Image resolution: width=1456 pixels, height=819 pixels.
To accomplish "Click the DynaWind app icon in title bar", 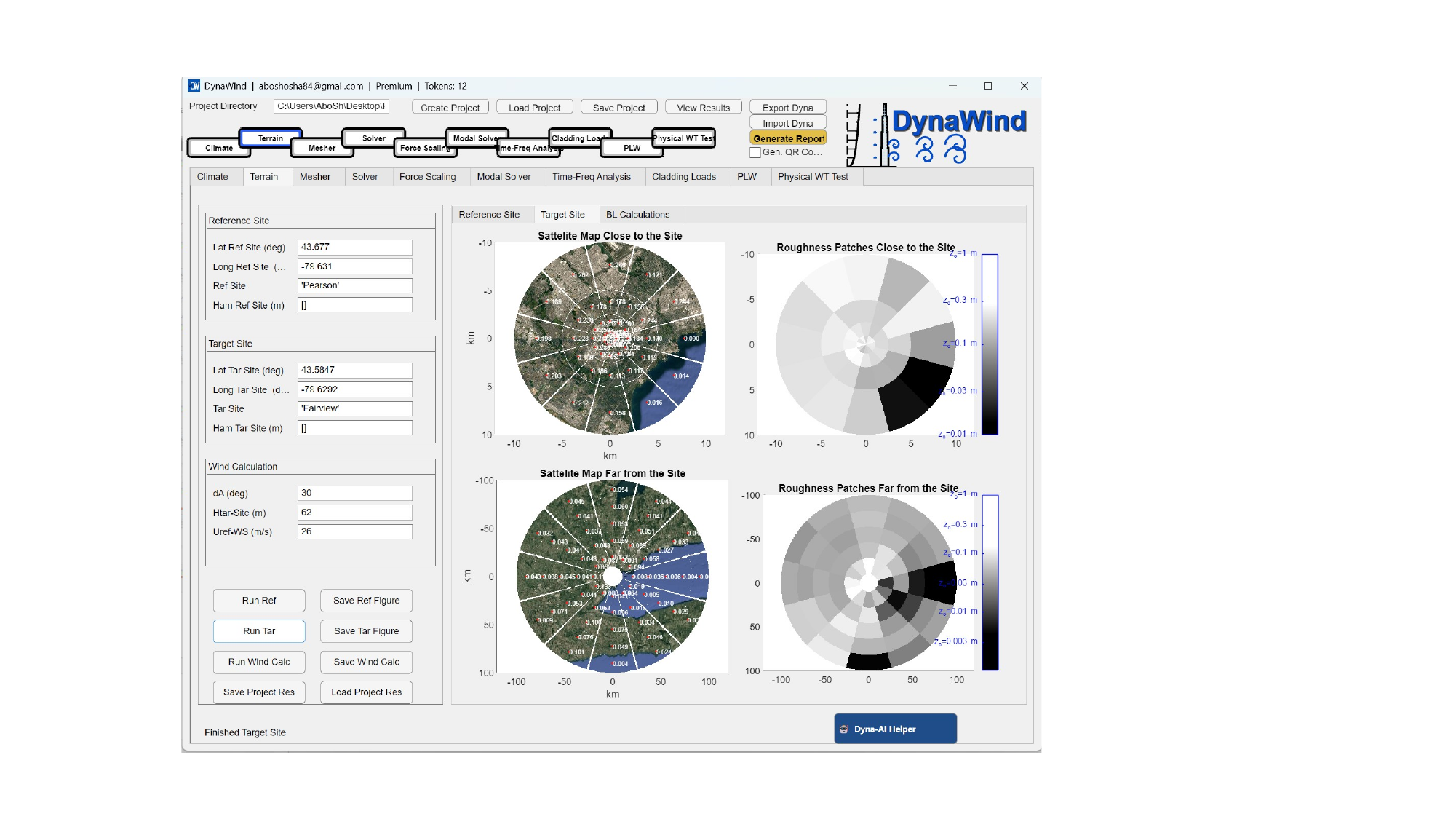I will click(194, 86).
